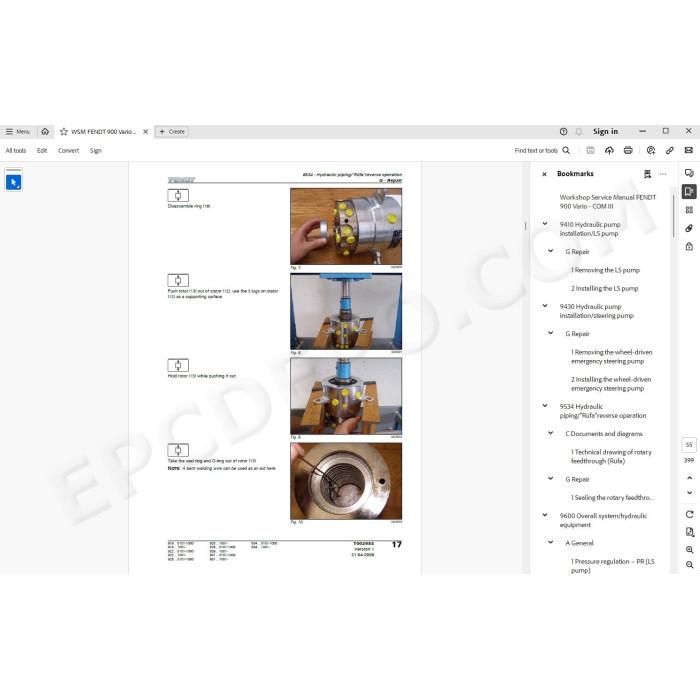Open the Sign menu
The height and width of the screenshot is (700, 700).
[96, 150]
